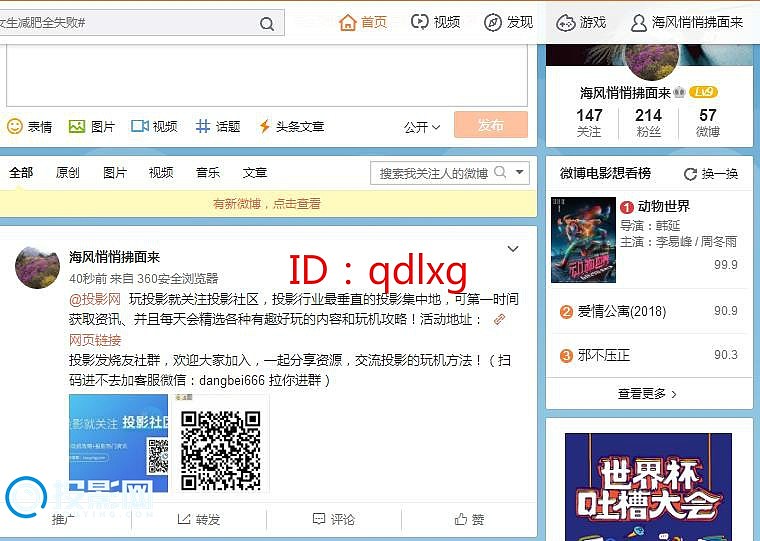
Task: Click the 发布 publish button
Action: click(x=490, y=125)
